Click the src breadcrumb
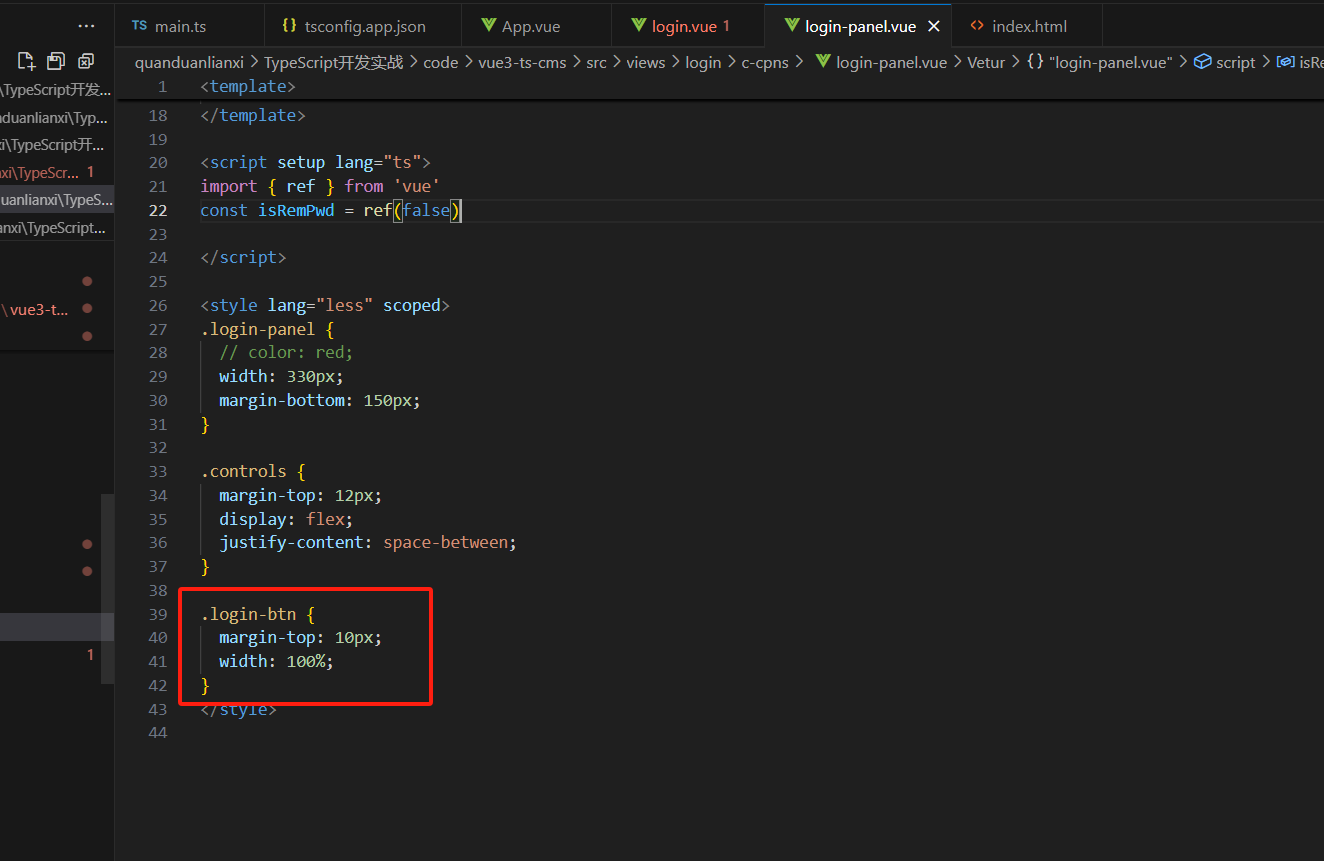The width and height of the screenshot is (1324, 861). pos(596,62)
